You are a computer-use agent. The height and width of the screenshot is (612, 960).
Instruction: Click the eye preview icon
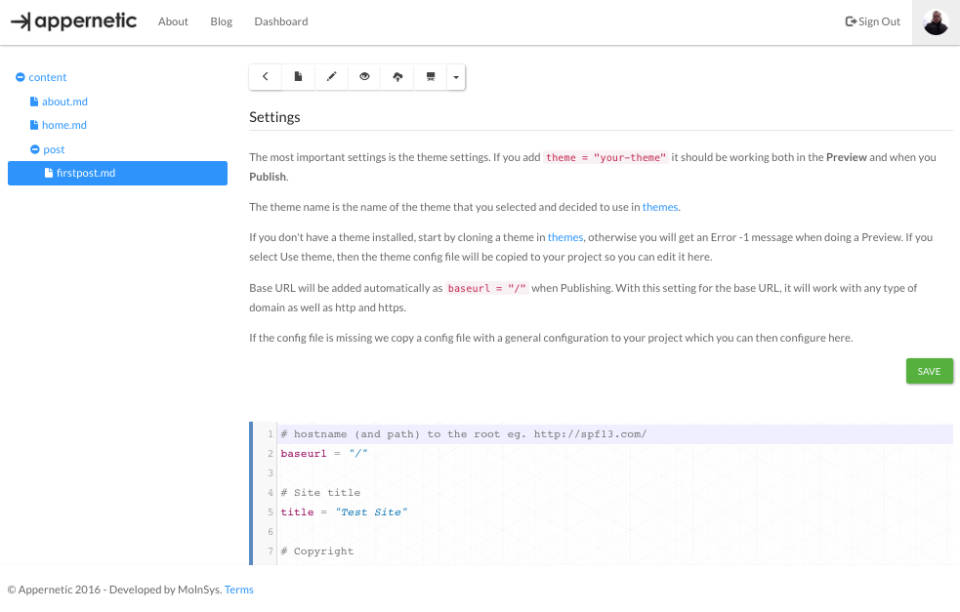(364, 77)
